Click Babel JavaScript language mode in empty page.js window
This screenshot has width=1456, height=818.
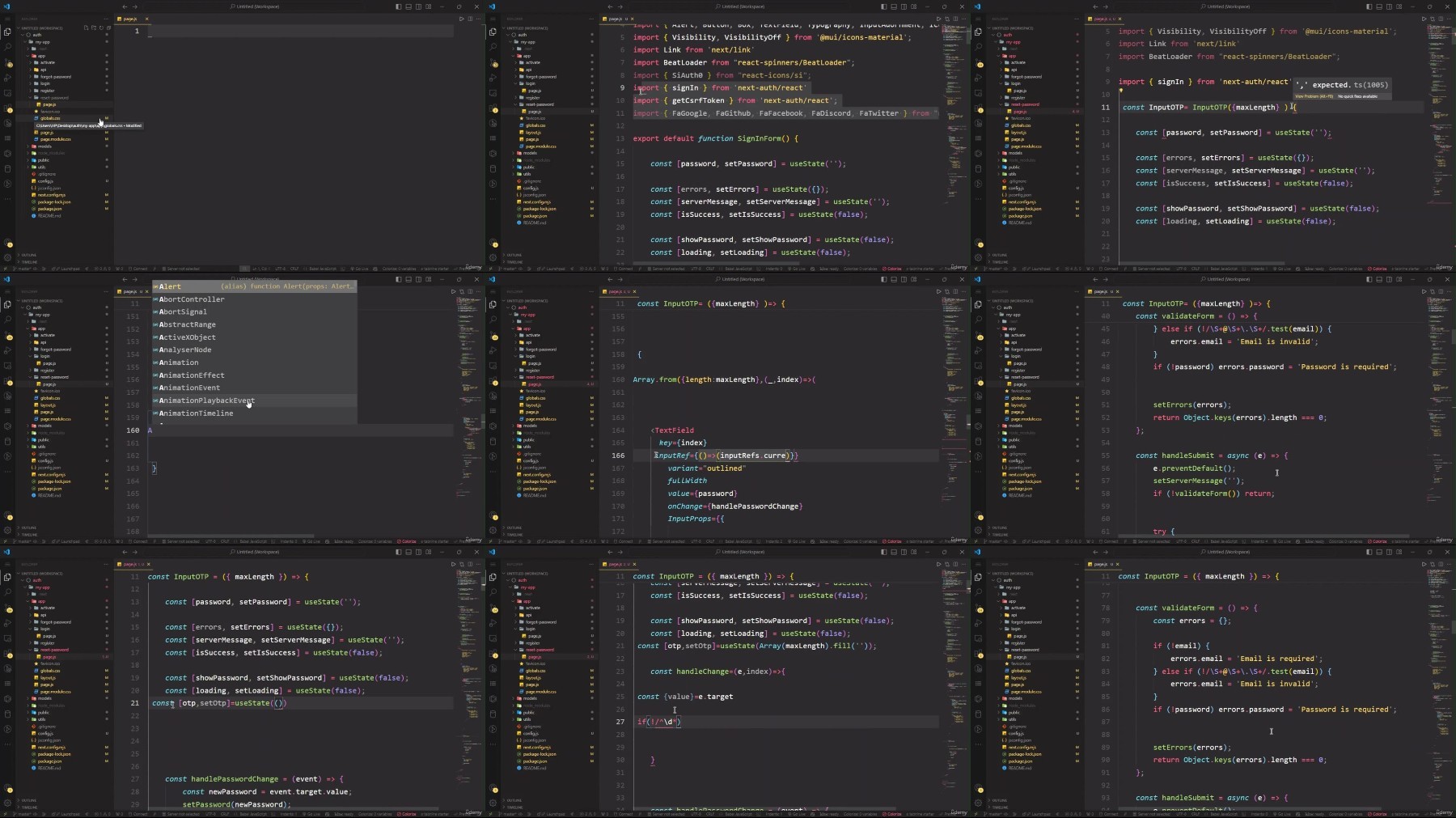click(x=322, y=269)
